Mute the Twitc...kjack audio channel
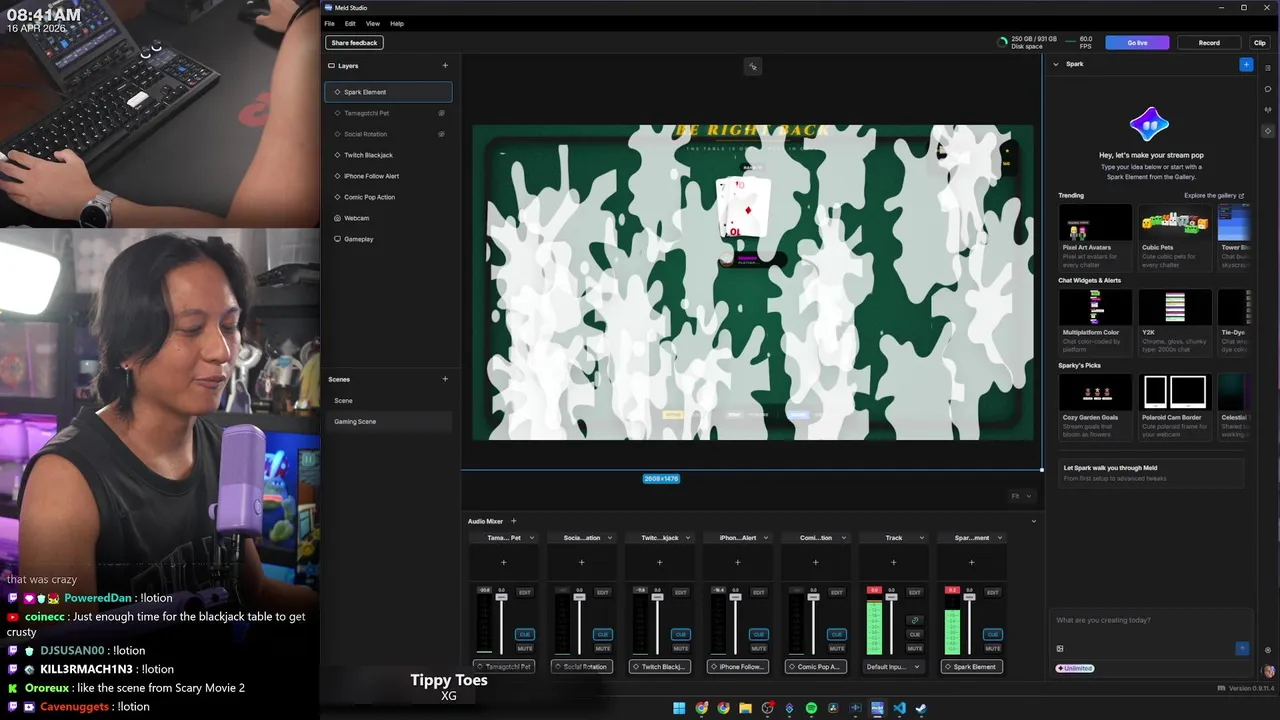This screenshot has width=1280, height=720. [x=681, y=648]
